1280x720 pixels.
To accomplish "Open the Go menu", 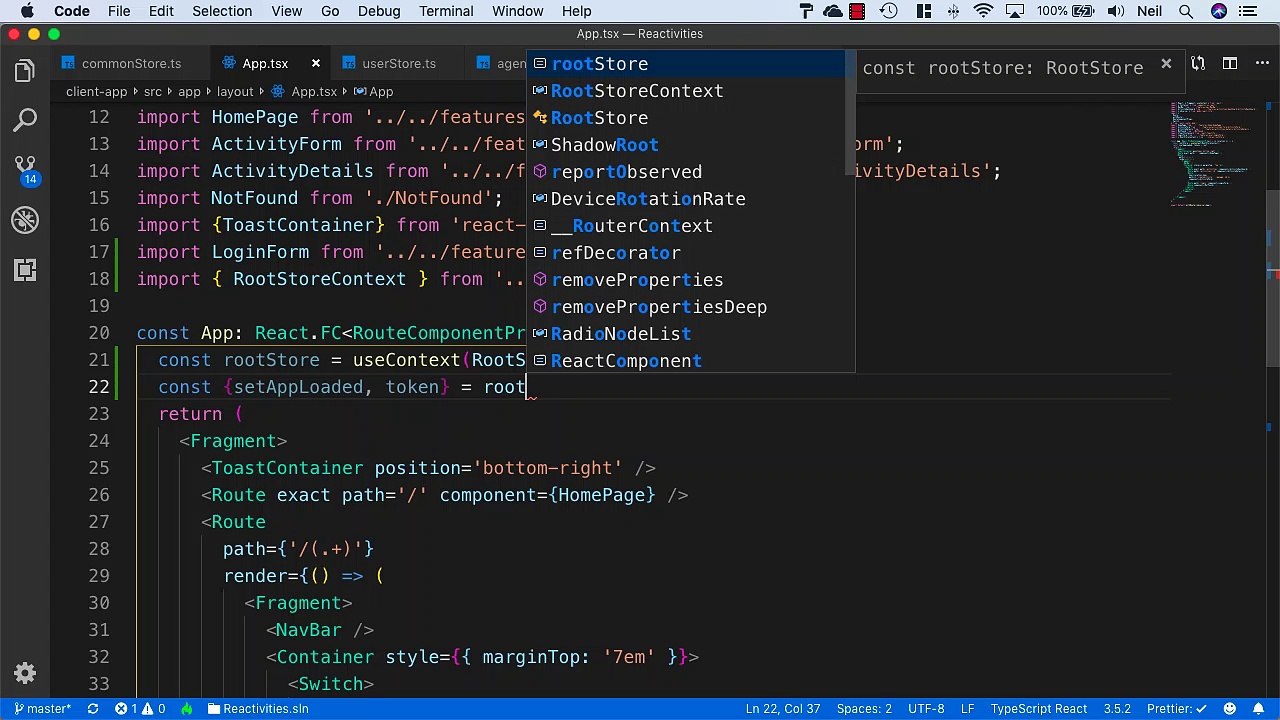I will coord(330,11).
